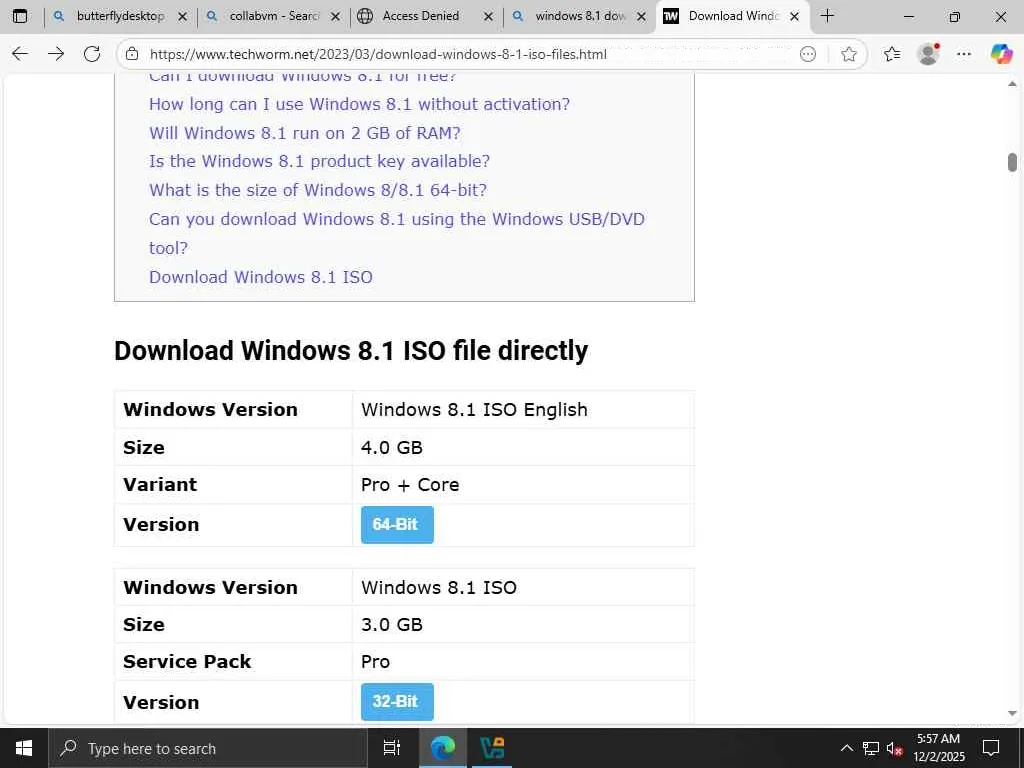Click the scrollbar up arrow
The width and height of the screenshot is (1024, 768).
pyautogui.click(x=1012, y=84)
